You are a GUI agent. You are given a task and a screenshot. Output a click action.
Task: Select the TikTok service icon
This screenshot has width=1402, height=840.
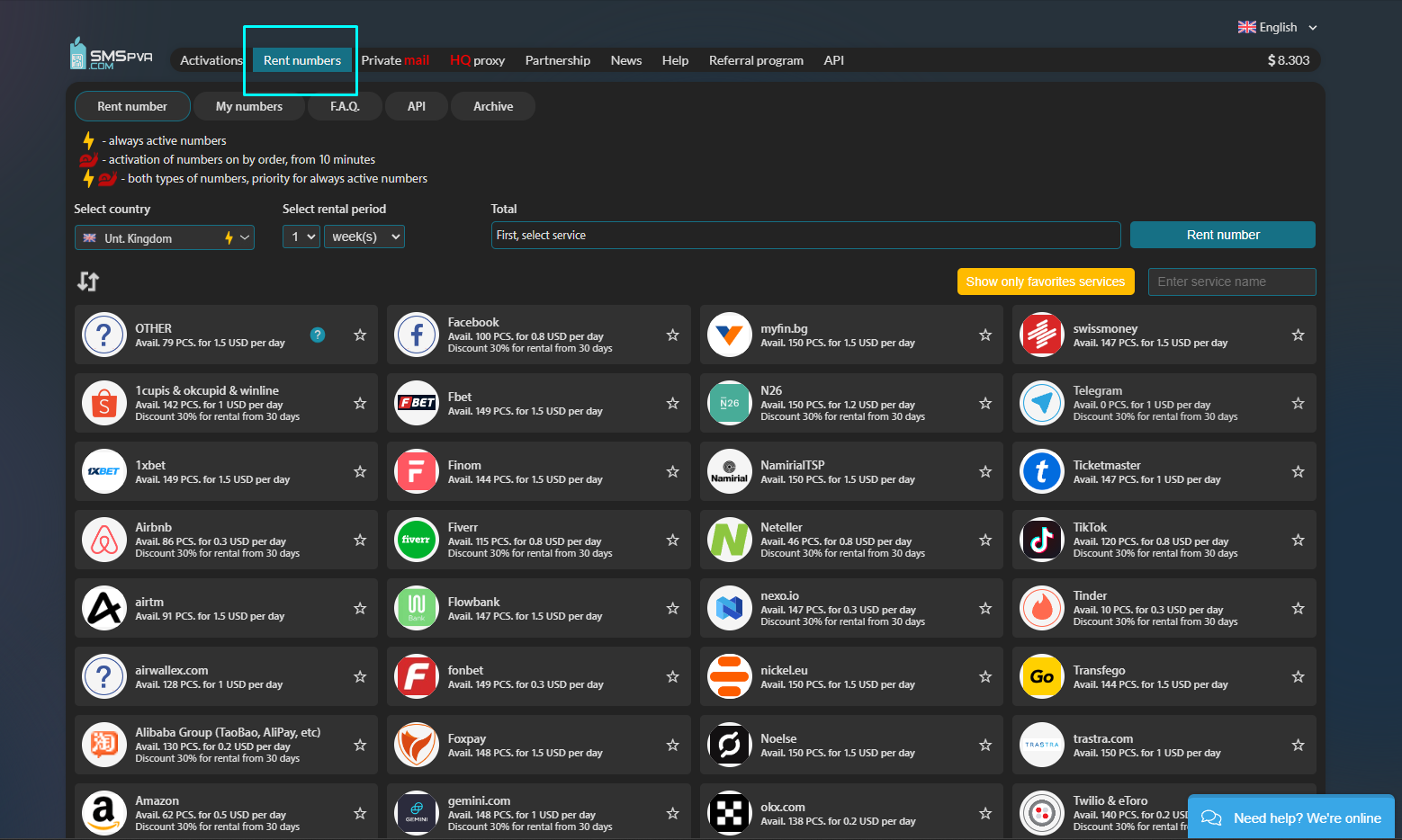1042,540
